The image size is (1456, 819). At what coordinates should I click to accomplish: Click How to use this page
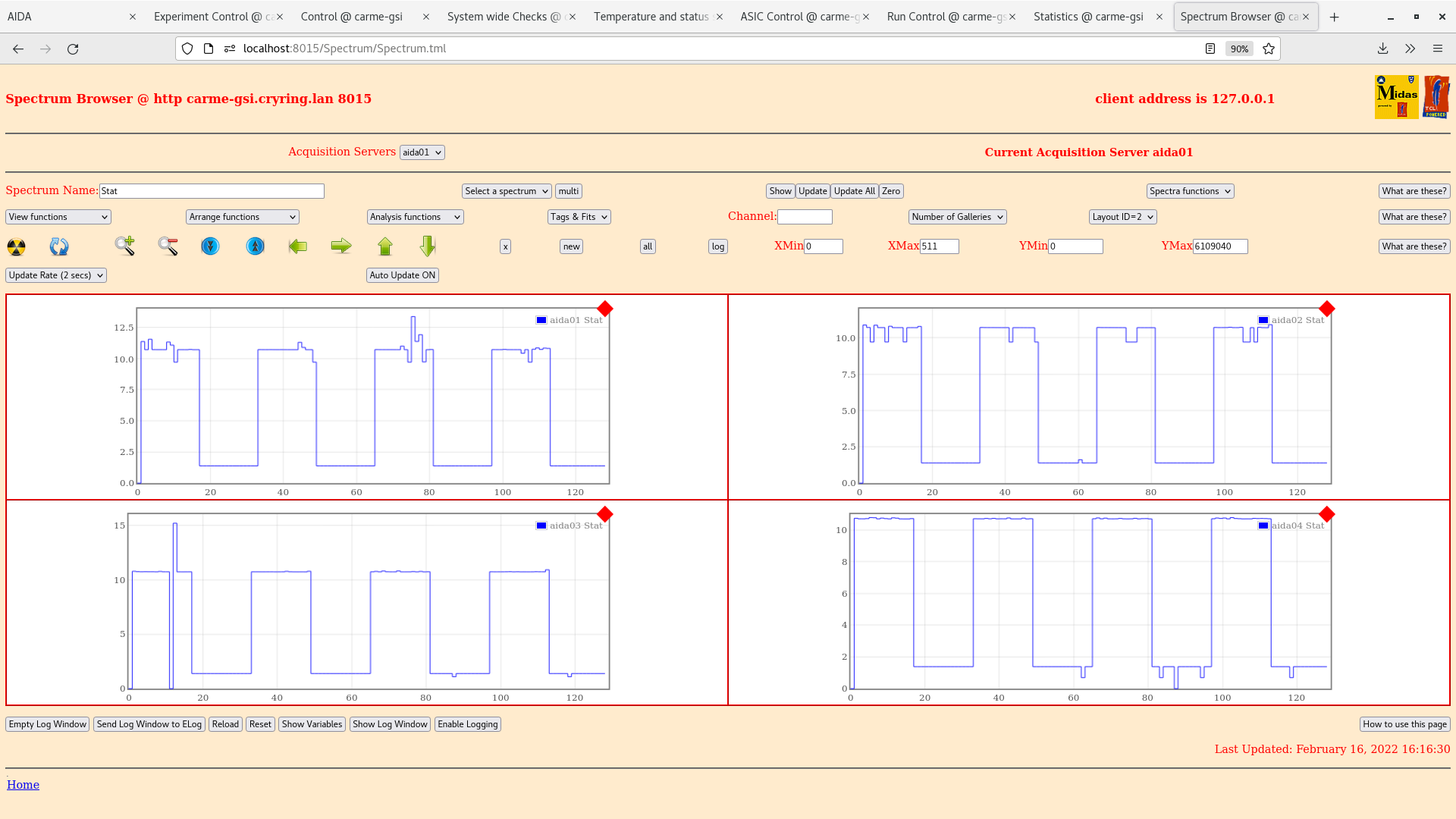[1404, 724]
